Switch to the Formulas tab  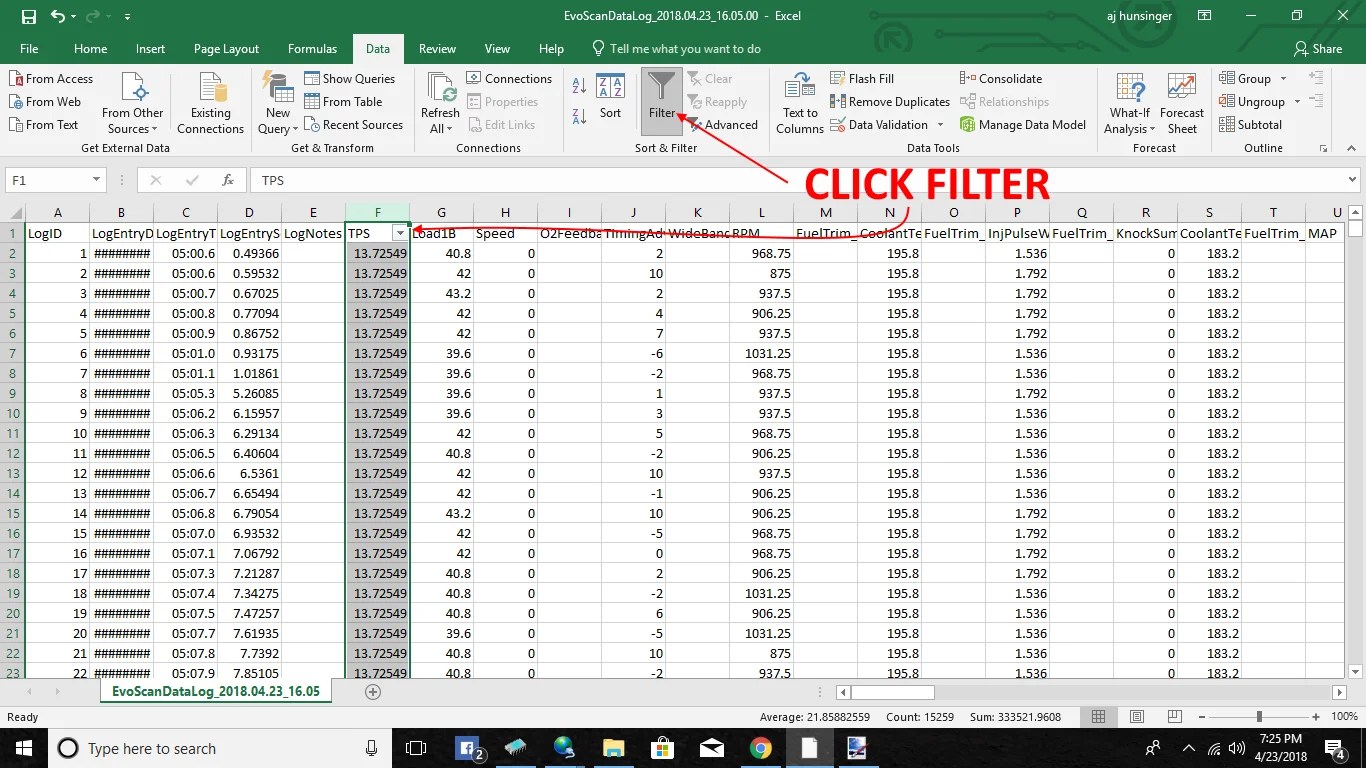click(x=312, y=49)
